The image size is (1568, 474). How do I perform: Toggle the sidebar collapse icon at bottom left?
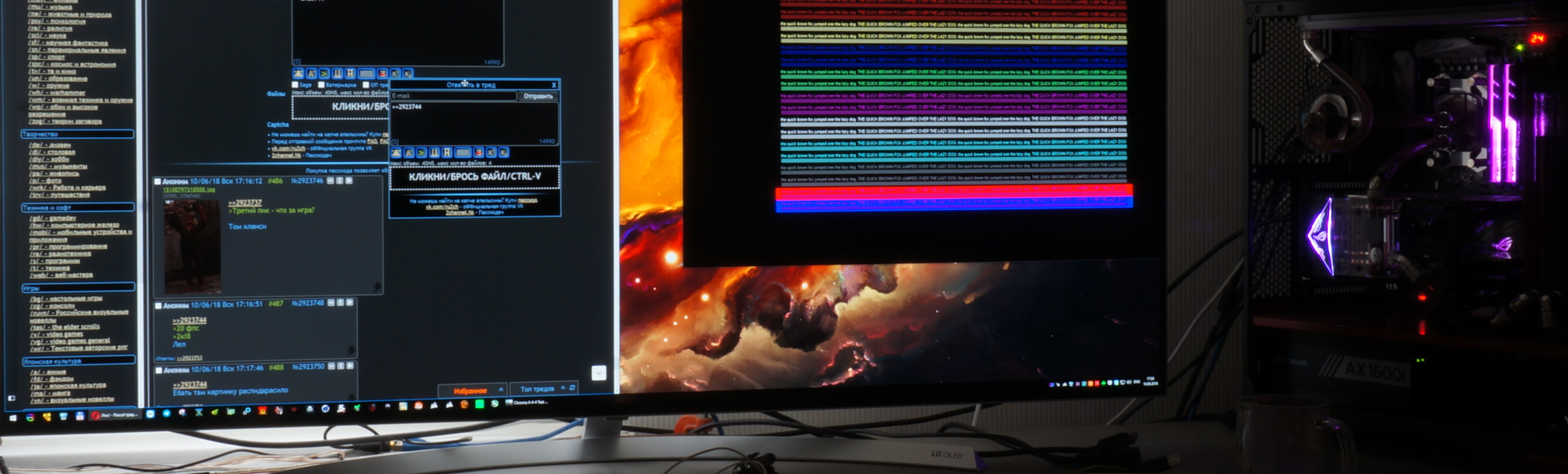12,398
